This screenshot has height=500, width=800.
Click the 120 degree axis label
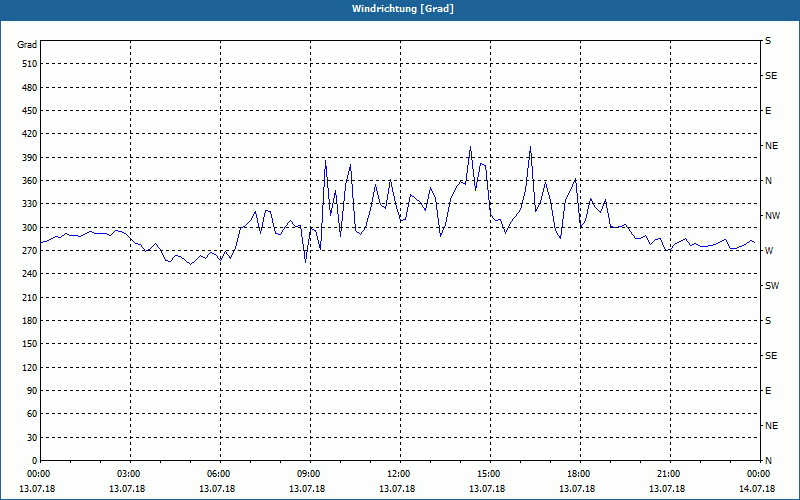coord(29,367)
